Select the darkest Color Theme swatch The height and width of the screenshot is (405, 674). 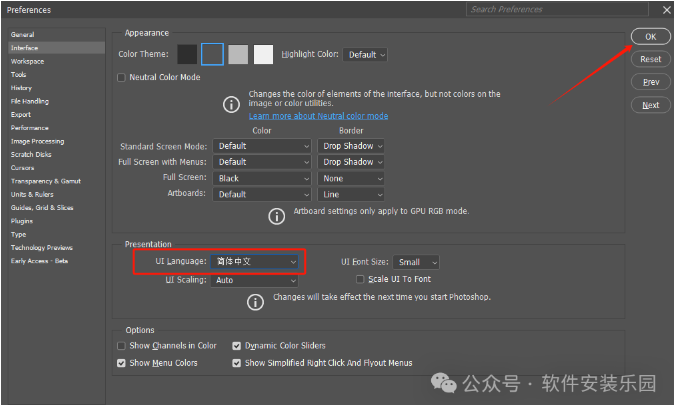(187, 54)
